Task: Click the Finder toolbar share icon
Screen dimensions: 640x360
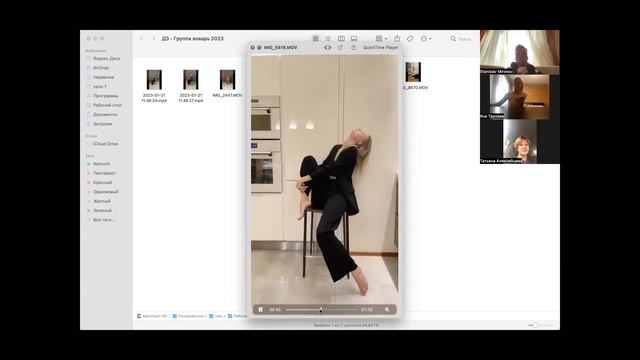Action: pos(397,38)
